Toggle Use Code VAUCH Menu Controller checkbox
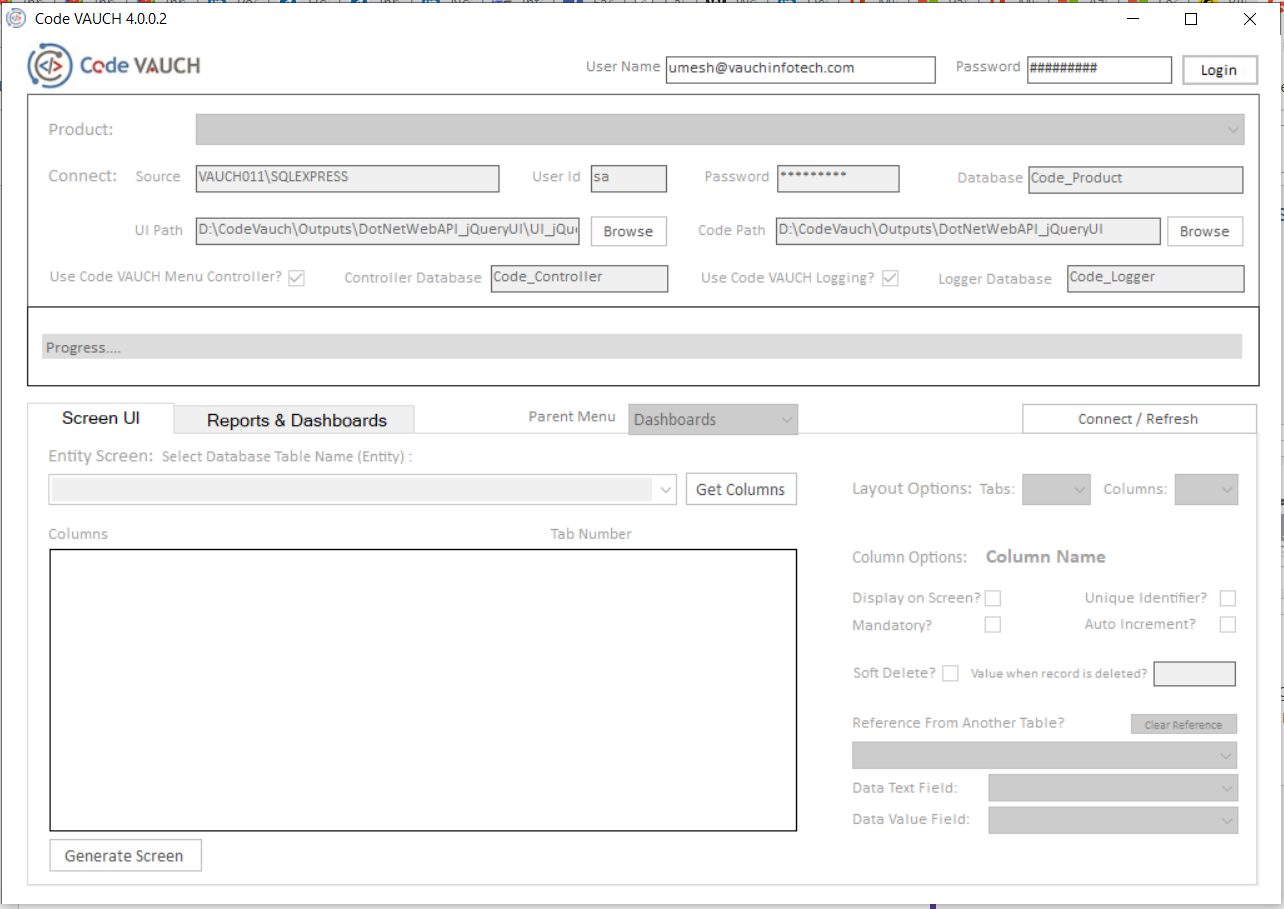Screen dimensions: 1284x909 [x=296, y=278]
